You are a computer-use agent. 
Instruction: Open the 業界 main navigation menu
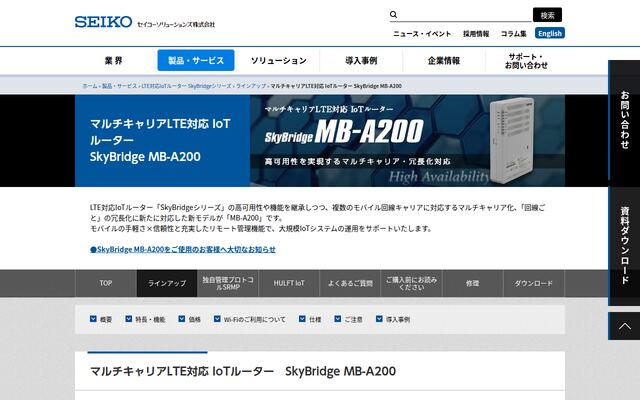(113, 61)
